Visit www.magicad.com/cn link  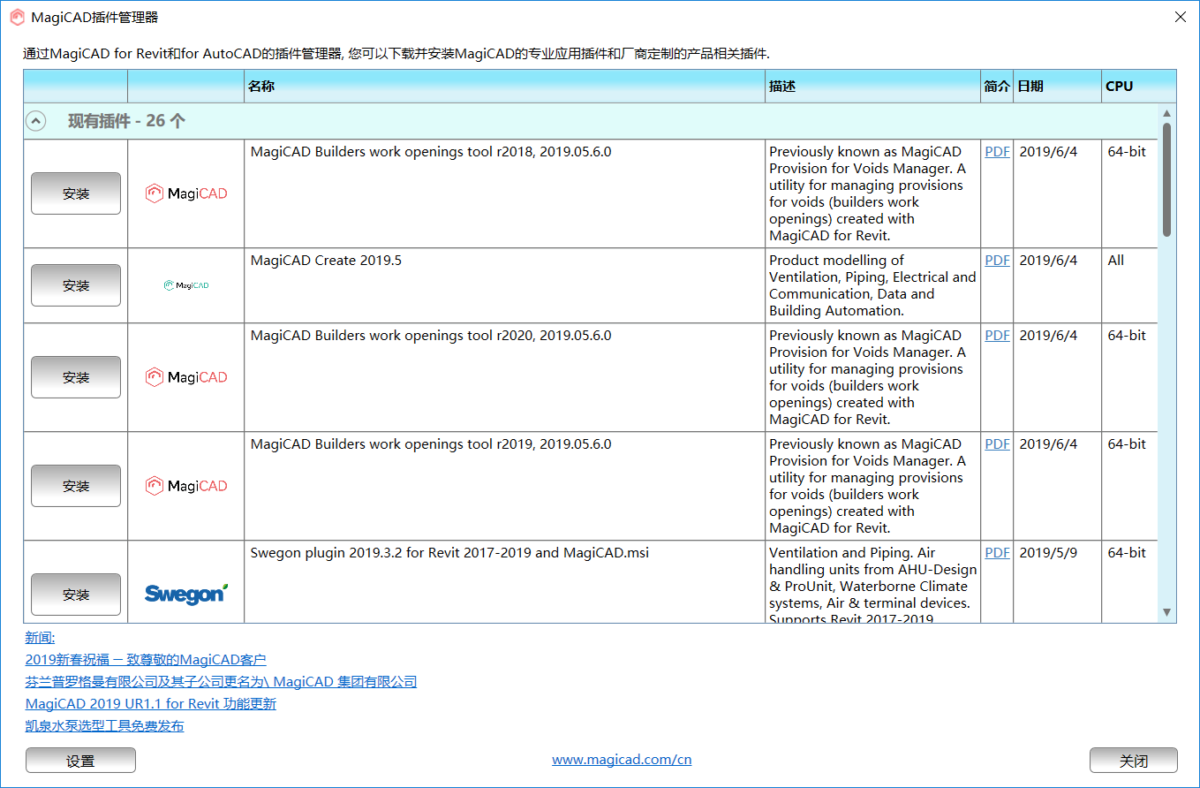[x=622, y=760]
